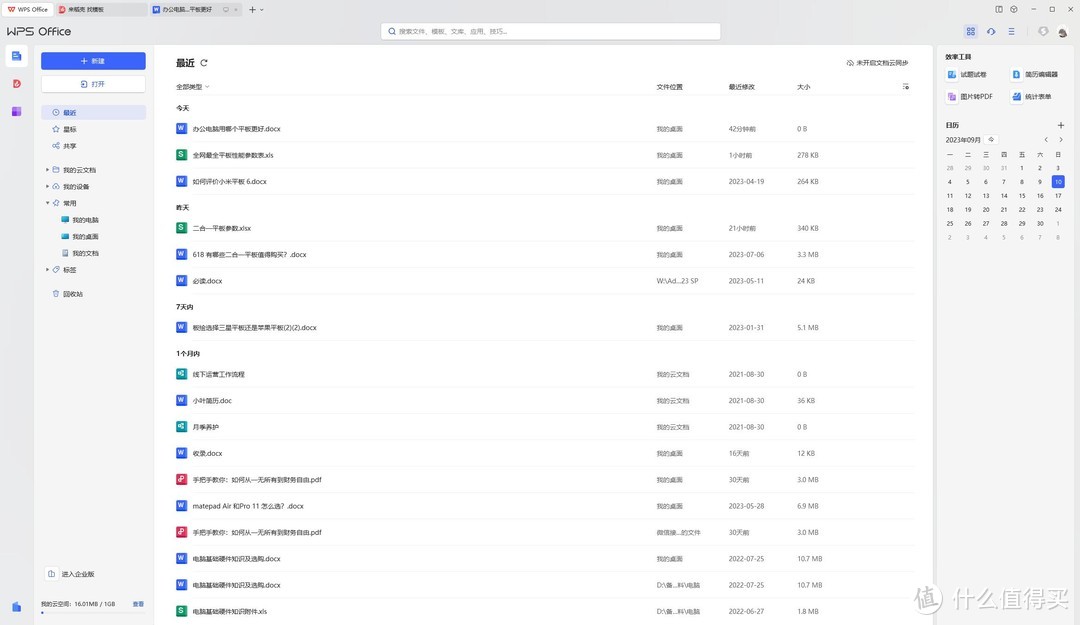The width and height of the screenshot is (1080, 625).
Task: Open the 图片转PDF tool
Action: coord(970,97)
